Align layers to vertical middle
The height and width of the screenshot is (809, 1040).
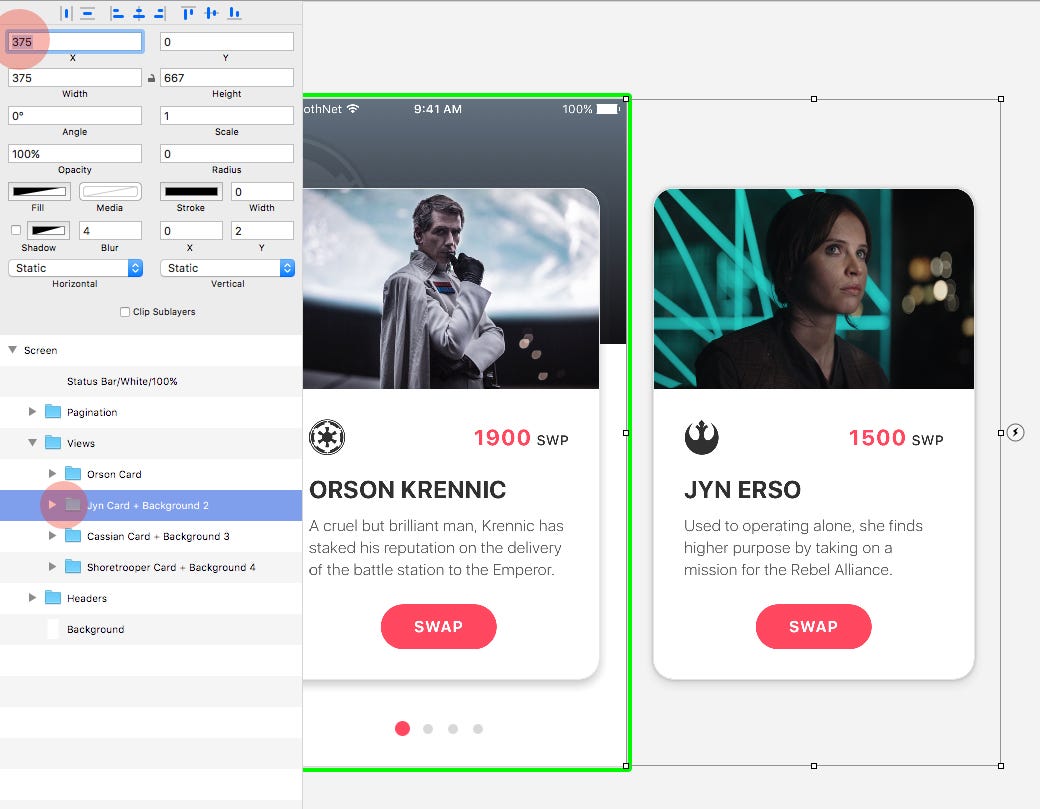(x=212, y=13)
